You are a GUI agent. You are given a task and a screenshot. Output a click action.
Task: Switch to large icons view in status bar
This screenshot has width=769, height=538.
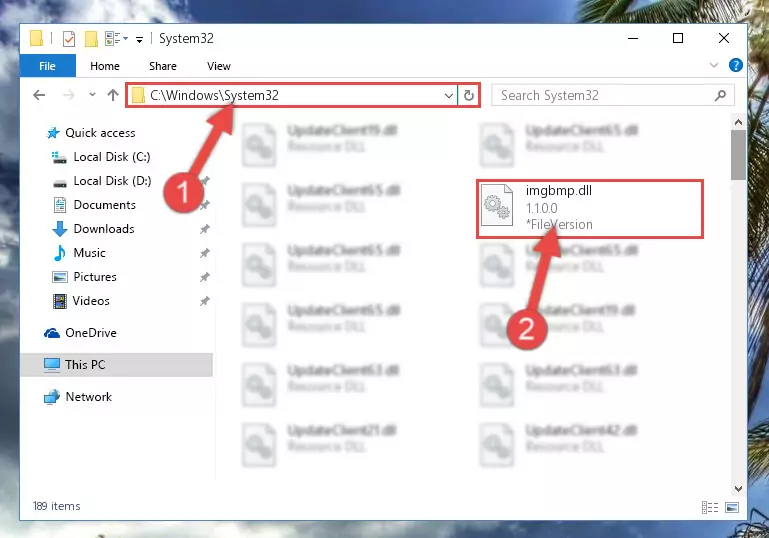(732, 508)
